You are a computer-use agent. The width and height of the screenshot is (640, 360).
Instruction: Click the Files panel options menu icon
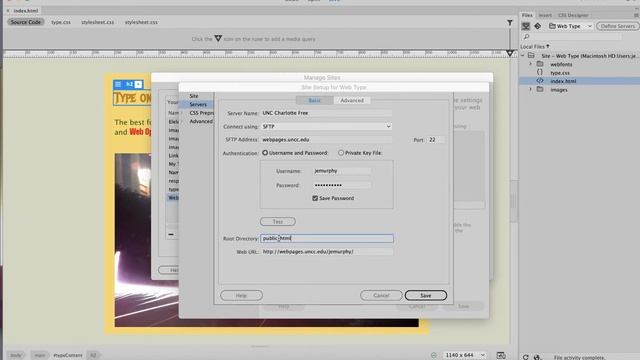coord(636,15)
